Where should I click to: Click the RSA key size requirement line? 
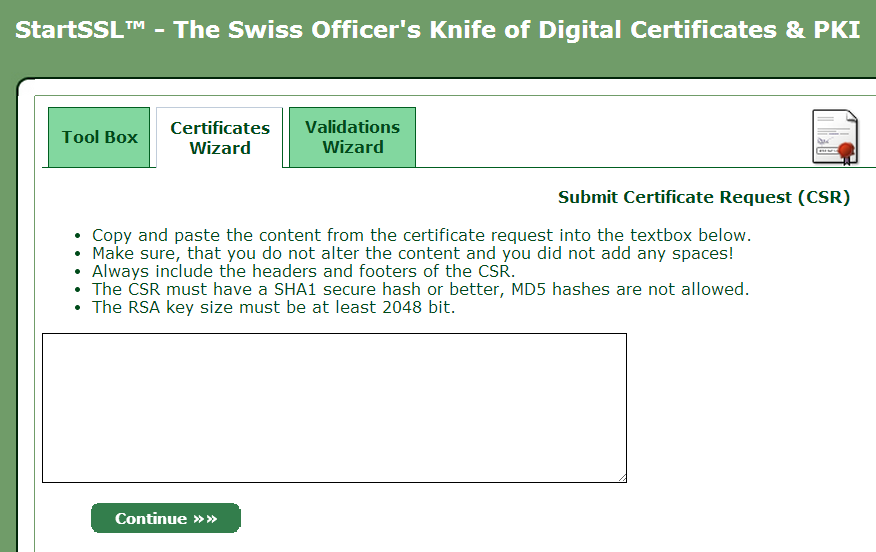pos(273,307)
